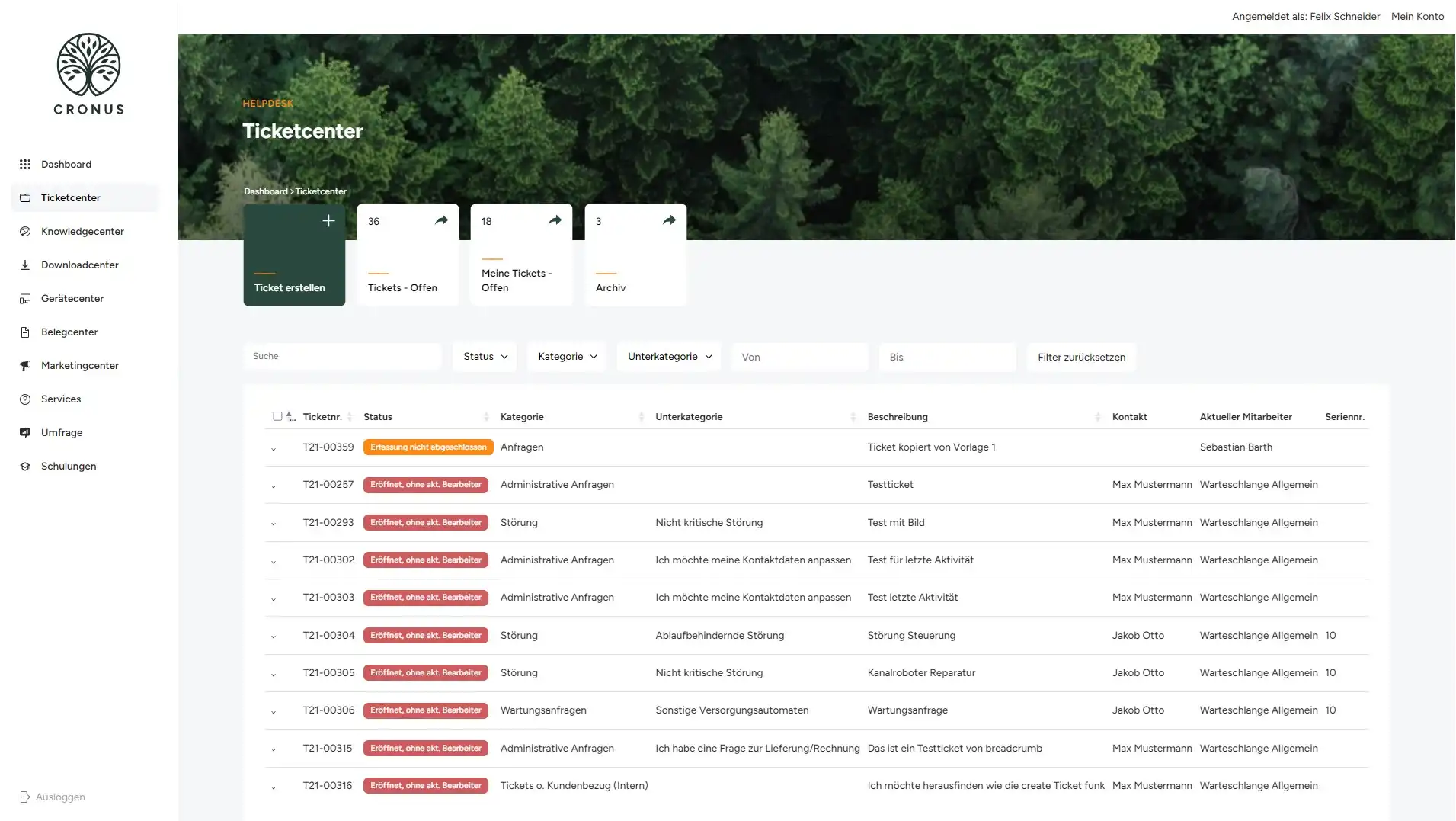Click the Knowledgecenter sidebar icon
Screen dimensions: 1456x821
[x=25, y=232]
